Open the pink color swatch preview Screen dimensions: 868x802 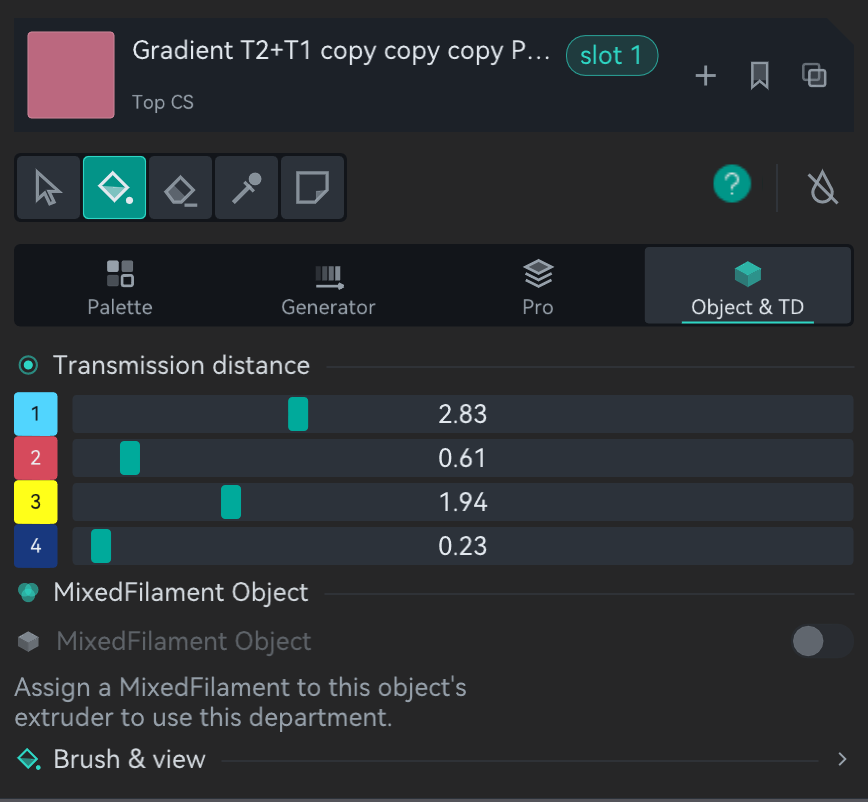point(71,75)
